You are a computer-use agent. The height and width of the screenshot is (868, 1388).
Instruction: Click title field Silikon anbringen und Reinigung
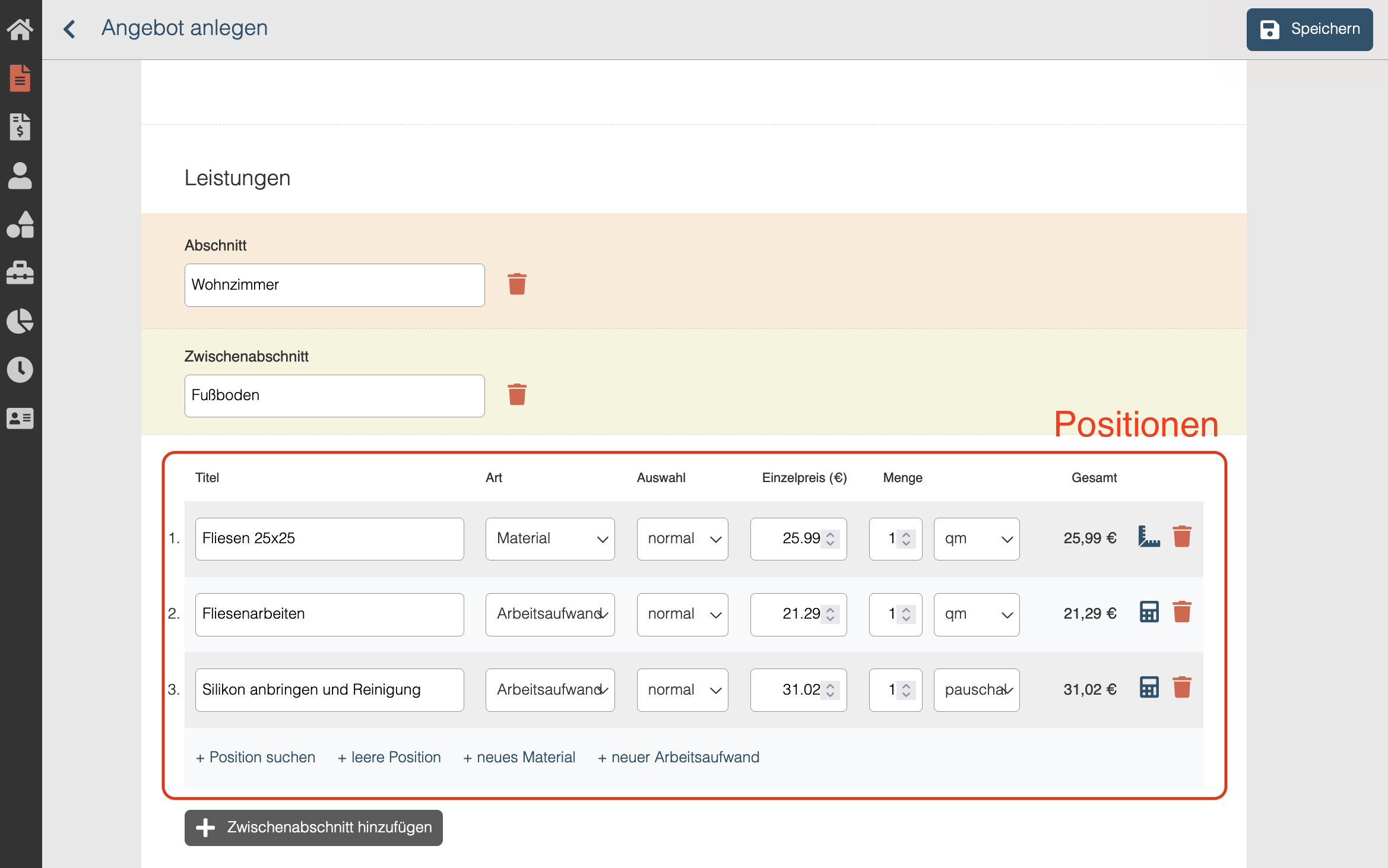coord(329,690)
